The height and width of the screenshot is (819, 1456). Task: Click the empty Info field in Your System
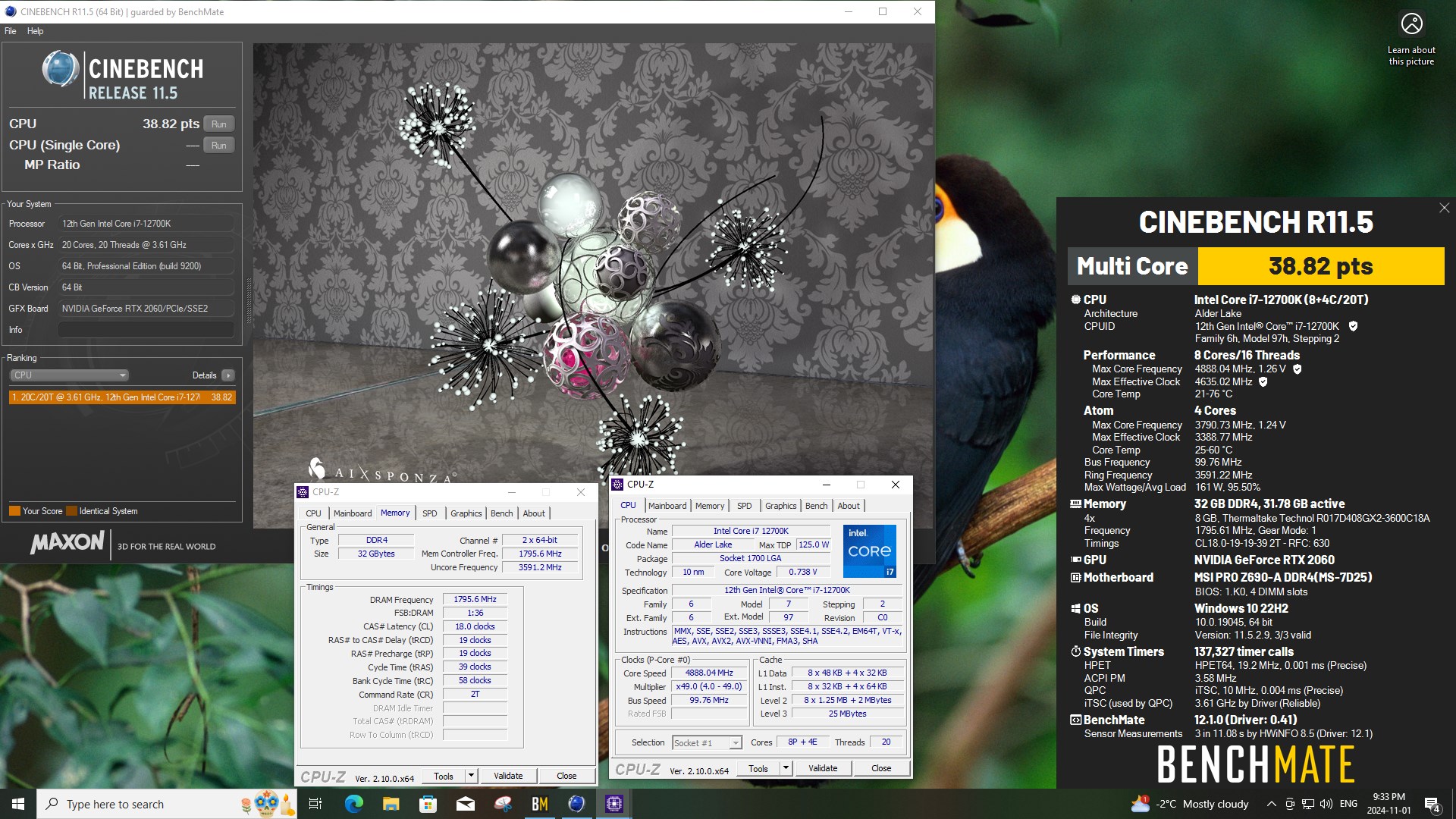pyautogui.click(x=146, y=330)
